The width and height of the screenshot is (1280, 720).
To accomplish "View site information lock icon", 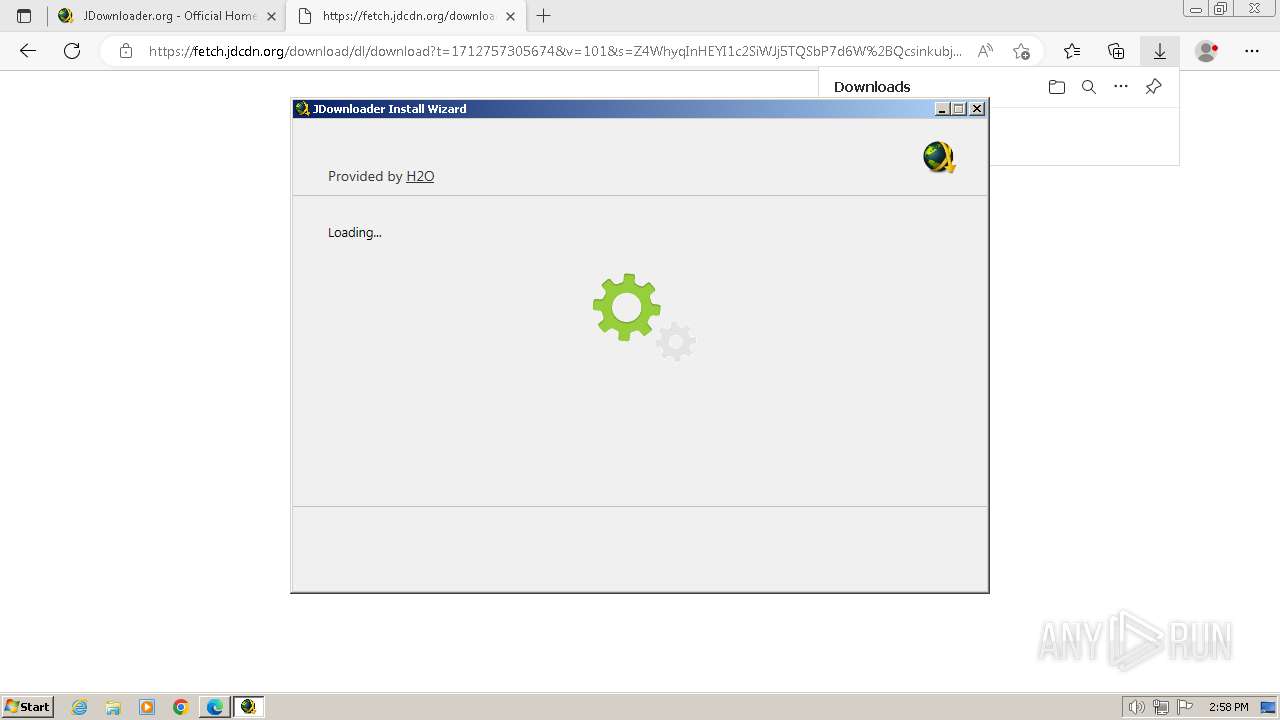I will click(126, 51).
